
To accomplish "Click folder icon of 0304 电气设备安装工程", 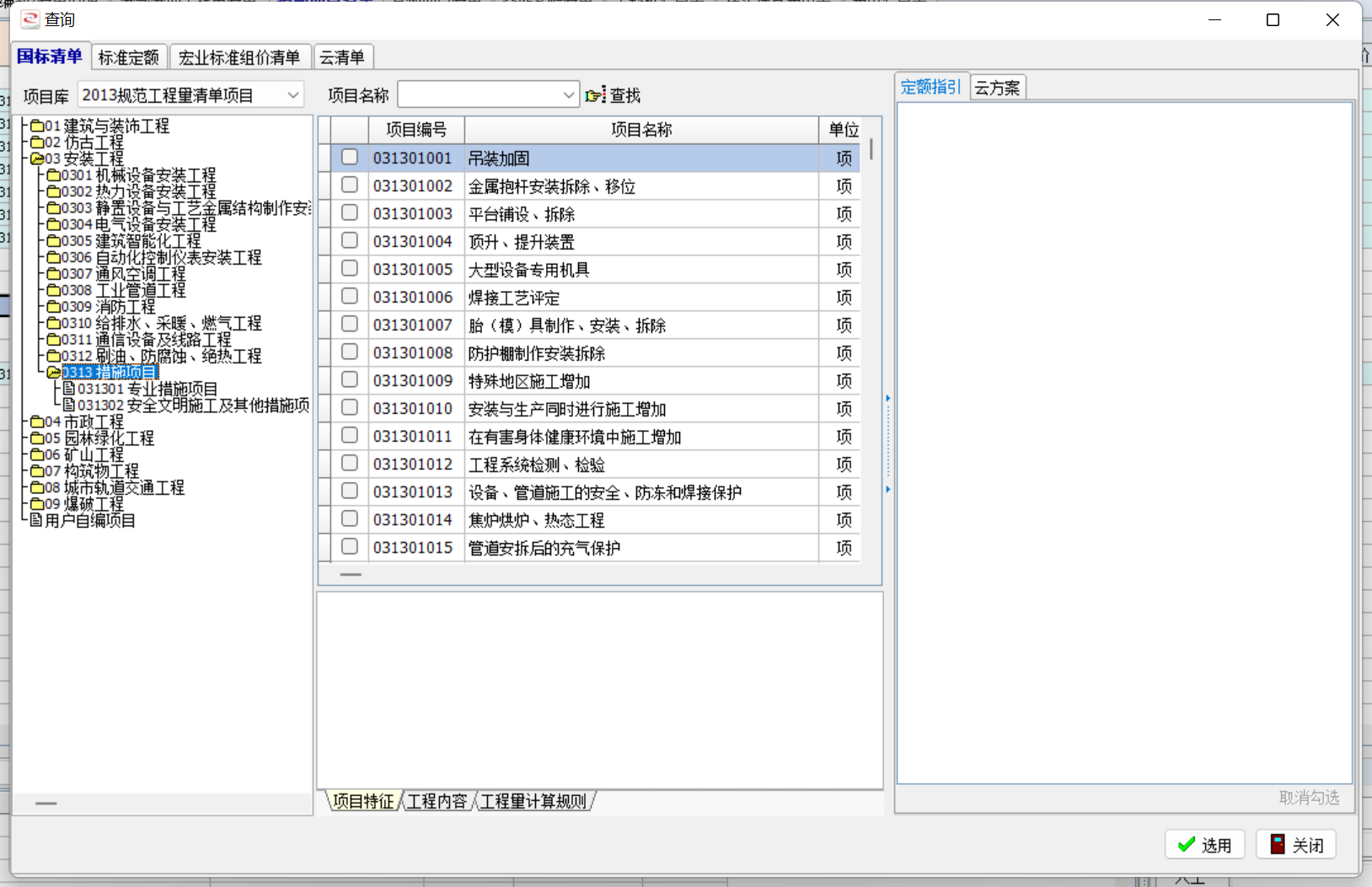I will click(53, 225).
